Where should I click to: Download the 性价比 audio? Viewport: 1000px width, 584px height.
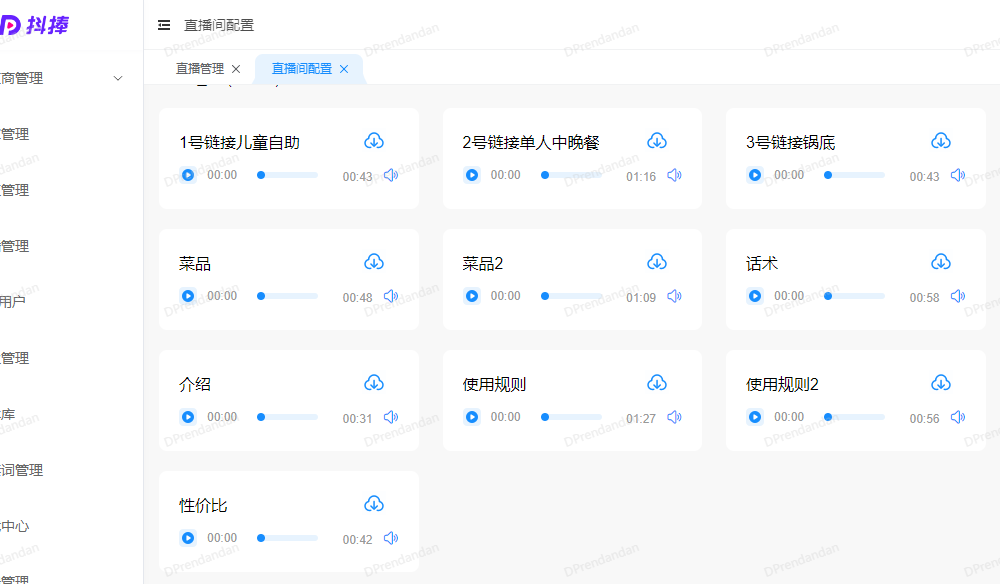pyautogui.click(x=374, y=504)
